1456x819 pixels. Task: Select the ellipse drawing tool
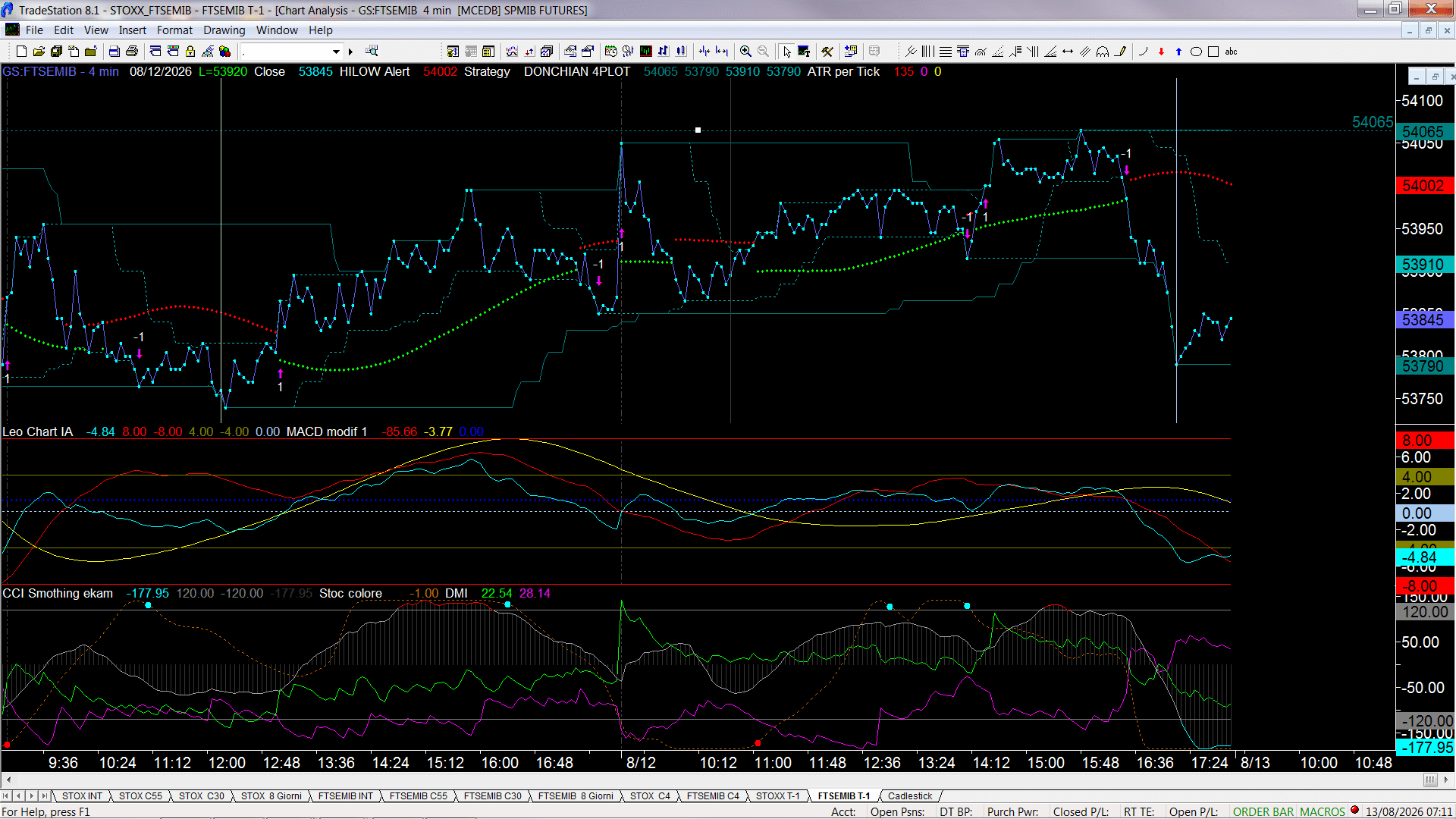click(x=1196, y=52)
